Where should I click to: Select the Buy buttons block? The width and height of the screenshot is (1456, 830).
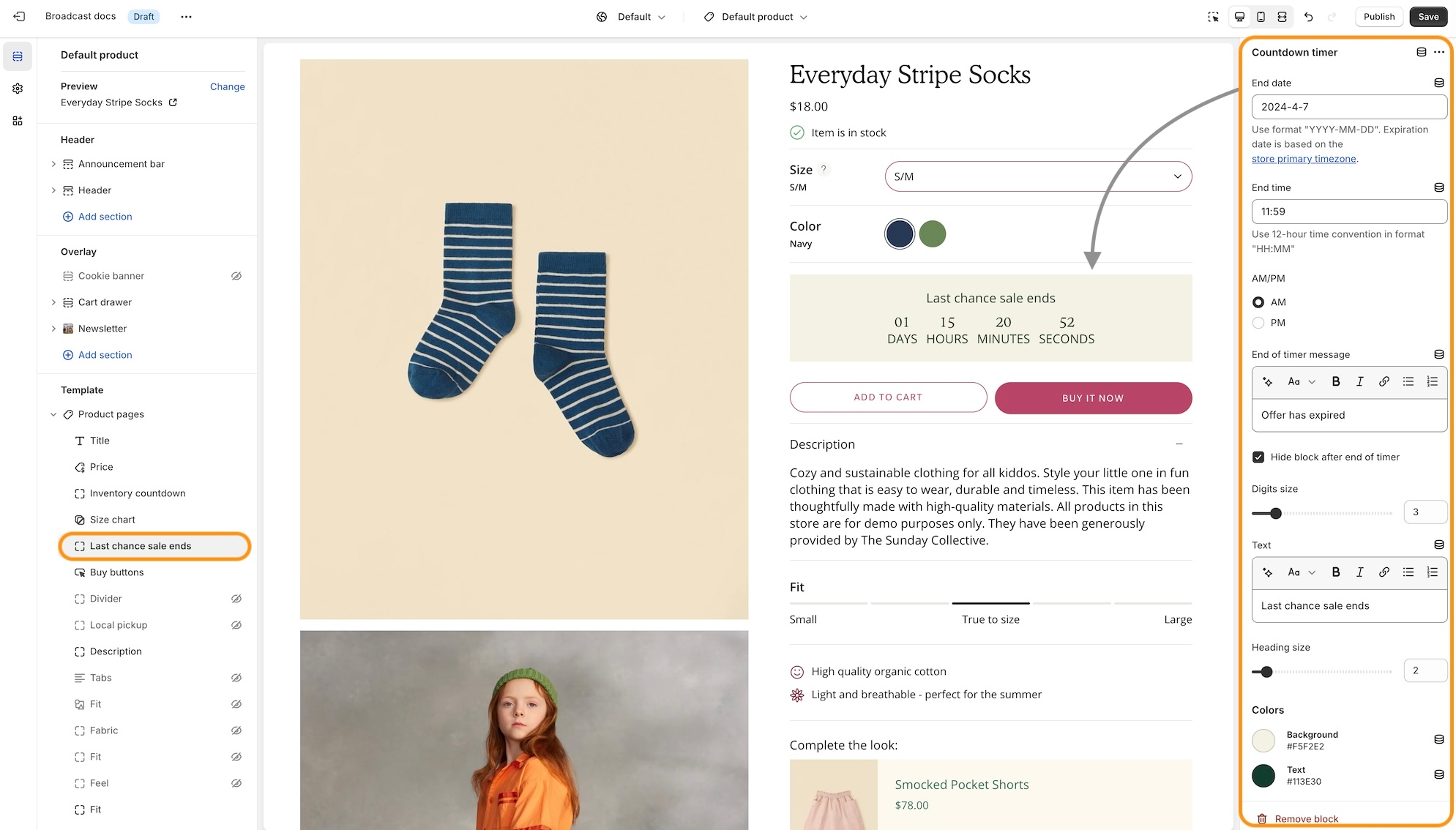(x=116, y=572)
